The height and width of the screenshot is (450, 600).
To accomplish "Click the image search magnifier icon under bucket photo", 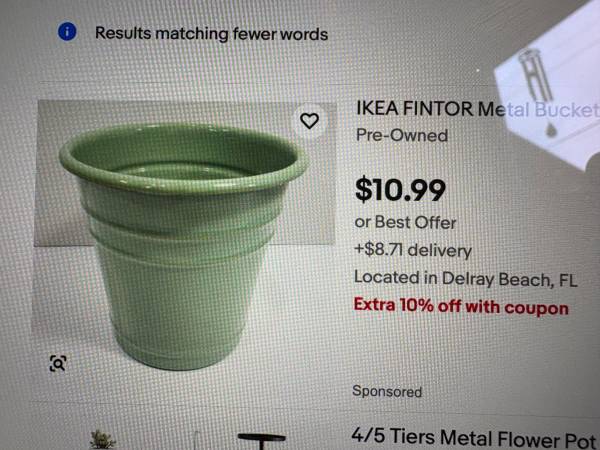I will [58, 363].
